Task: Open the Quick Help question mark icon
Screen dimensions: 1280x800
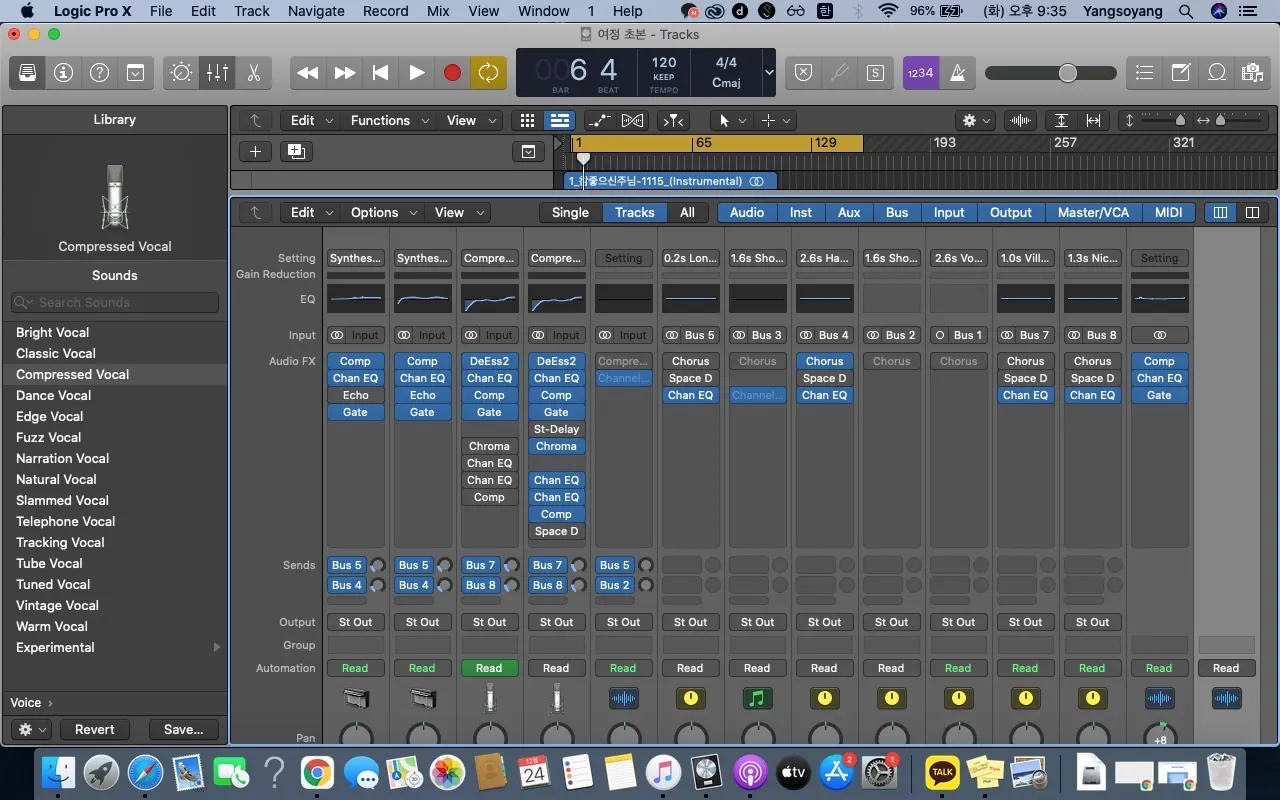Action: [x=99, y=73]
